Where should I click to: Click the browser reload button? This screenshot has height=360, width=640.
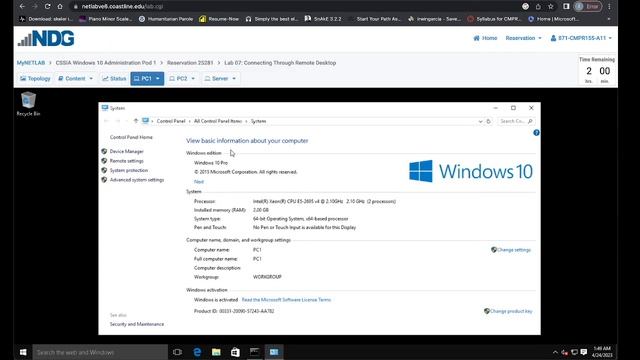(47, 7)
